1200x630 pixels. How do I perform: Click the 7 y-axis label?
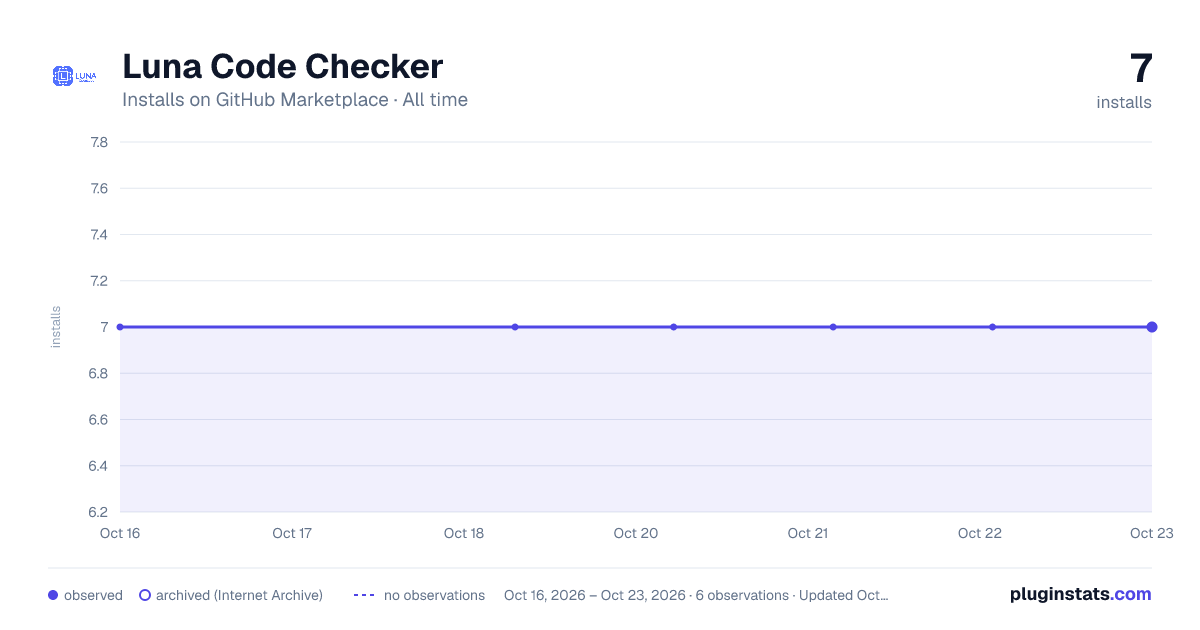(x=104, y=327)
